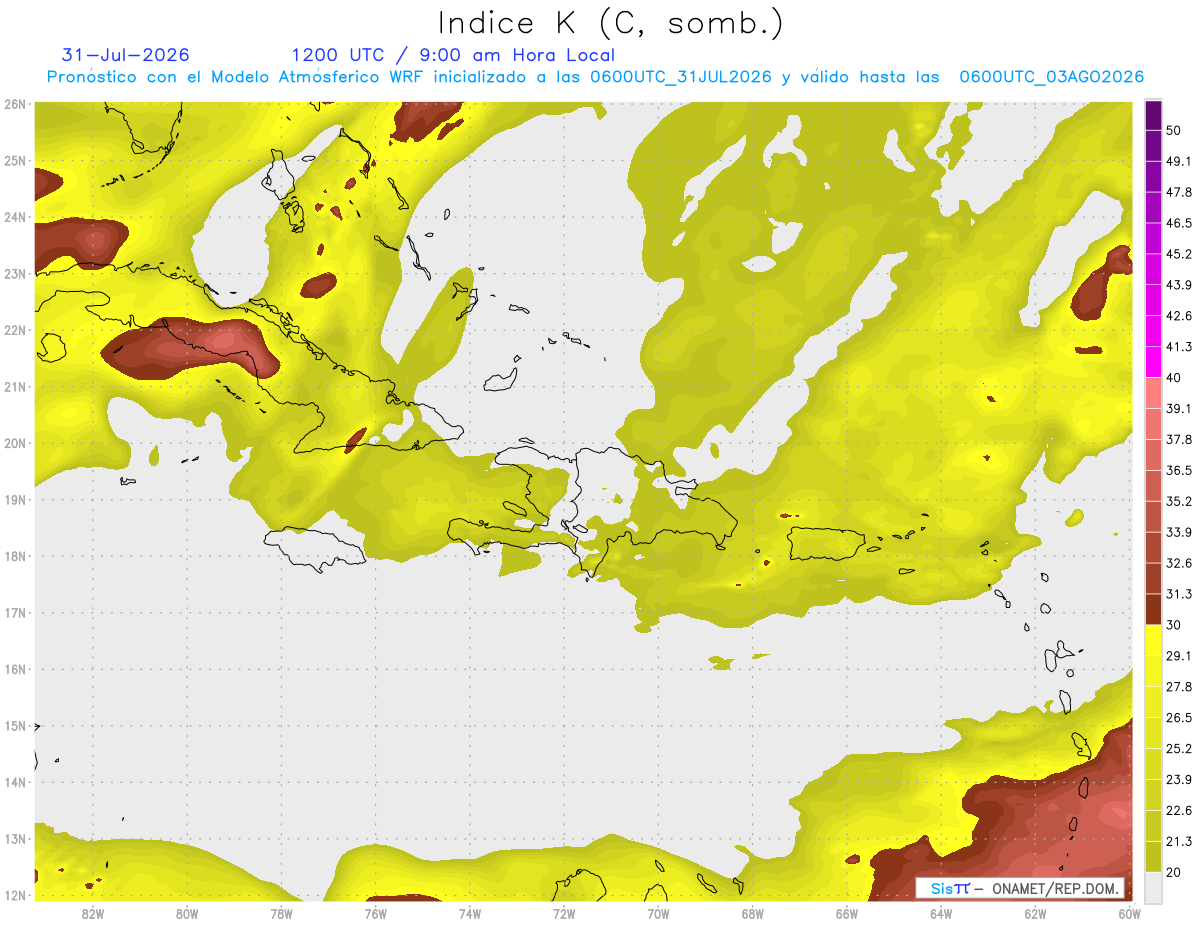
Task: Click longitude label "60W"
Action: [x=1129, y=914]
